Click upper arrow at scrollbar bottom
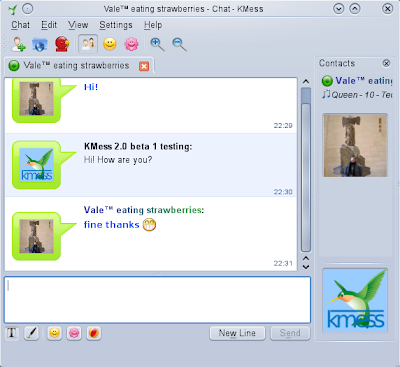400x367 pixels. (306, 259)
